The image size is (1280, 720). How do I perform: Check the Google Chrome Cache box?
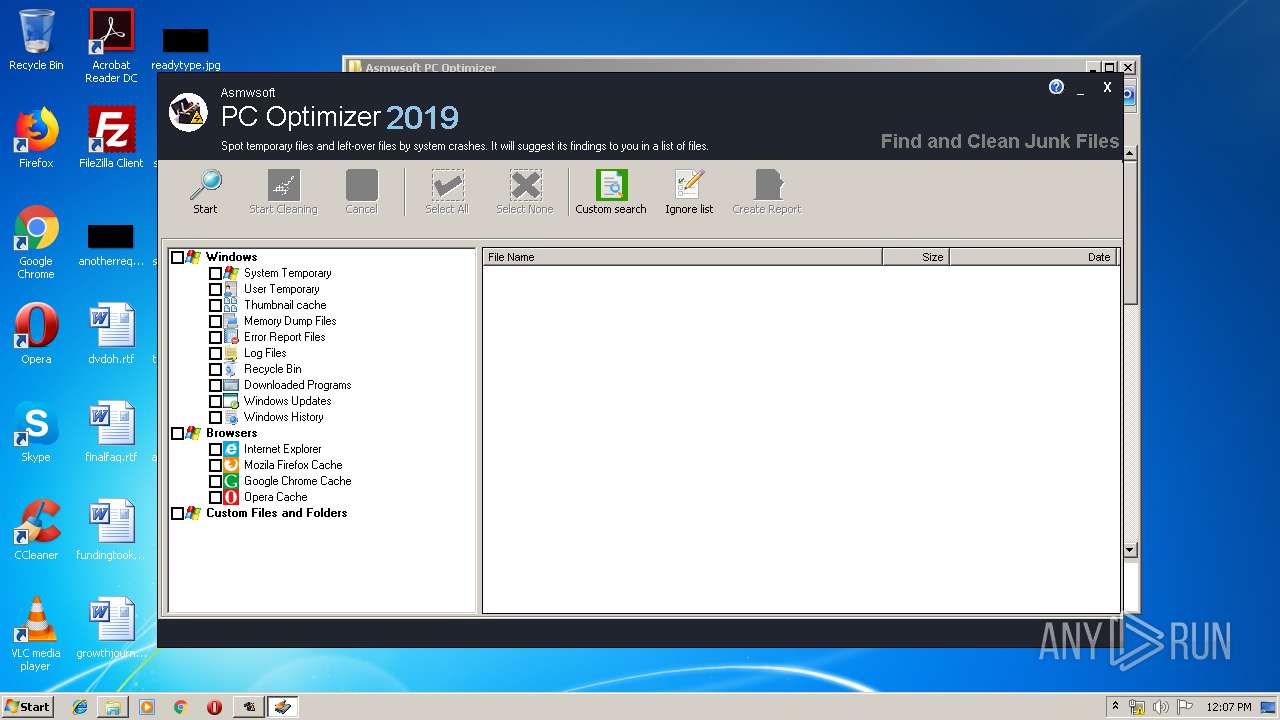click(x=215, y=481)
